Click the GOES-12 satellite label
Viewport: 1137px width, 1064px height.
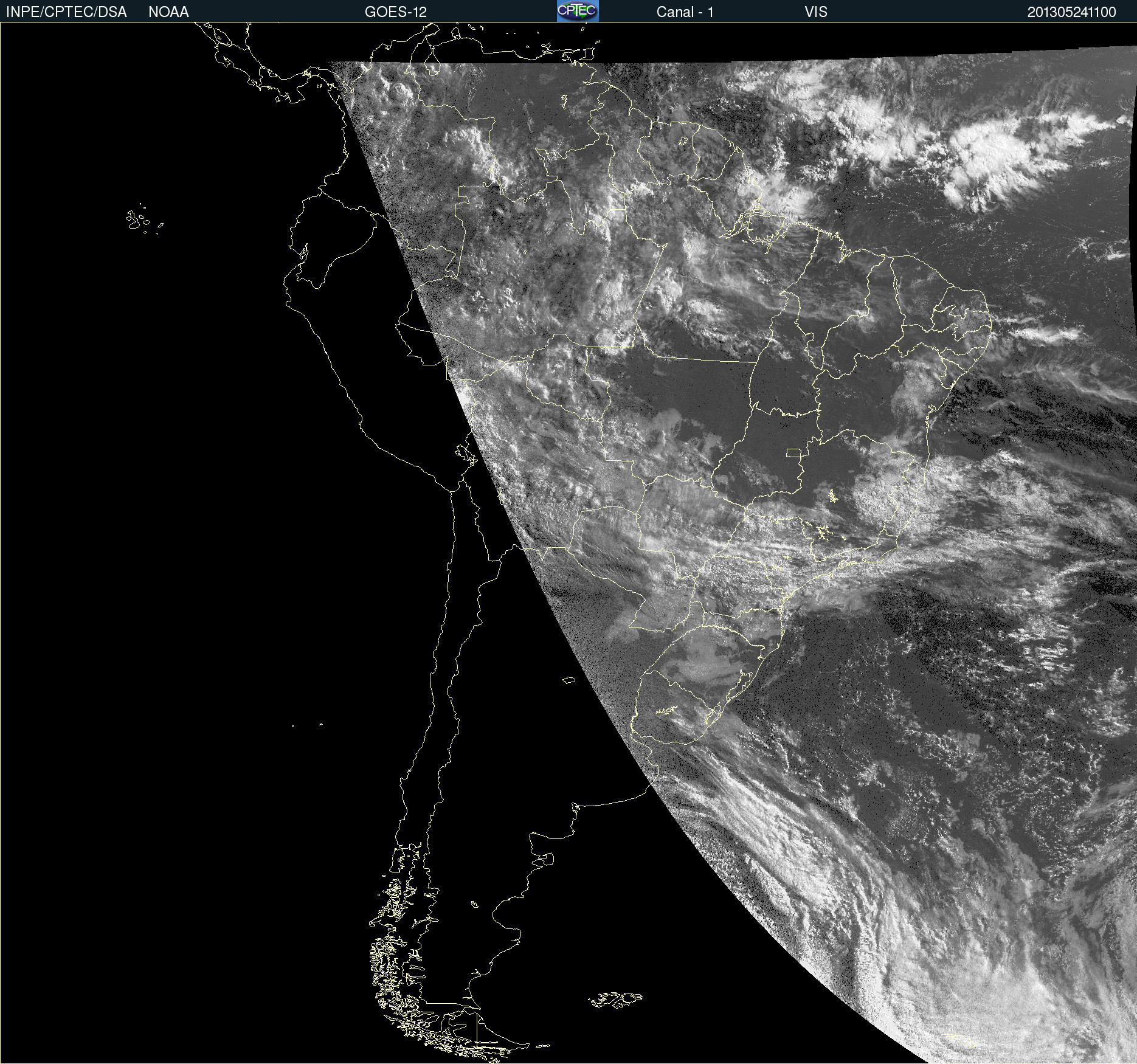[396, 12]
